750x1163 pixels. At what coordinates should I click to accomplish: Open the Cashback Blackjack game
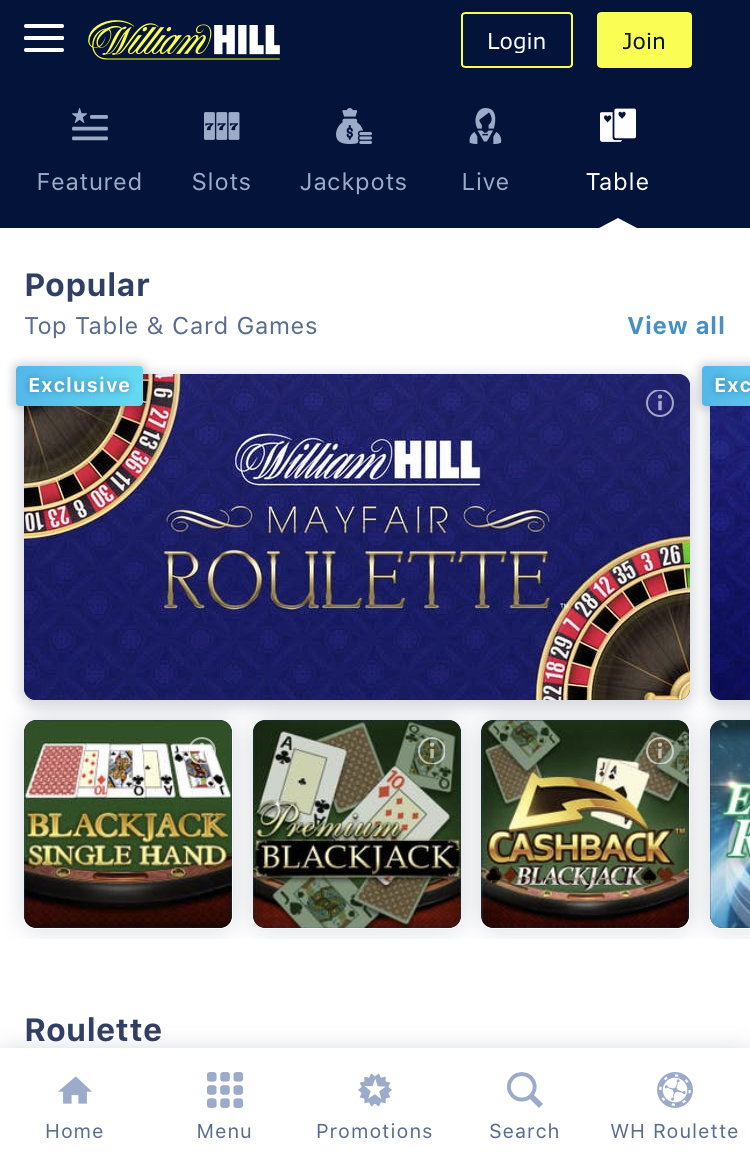point(585,824)
